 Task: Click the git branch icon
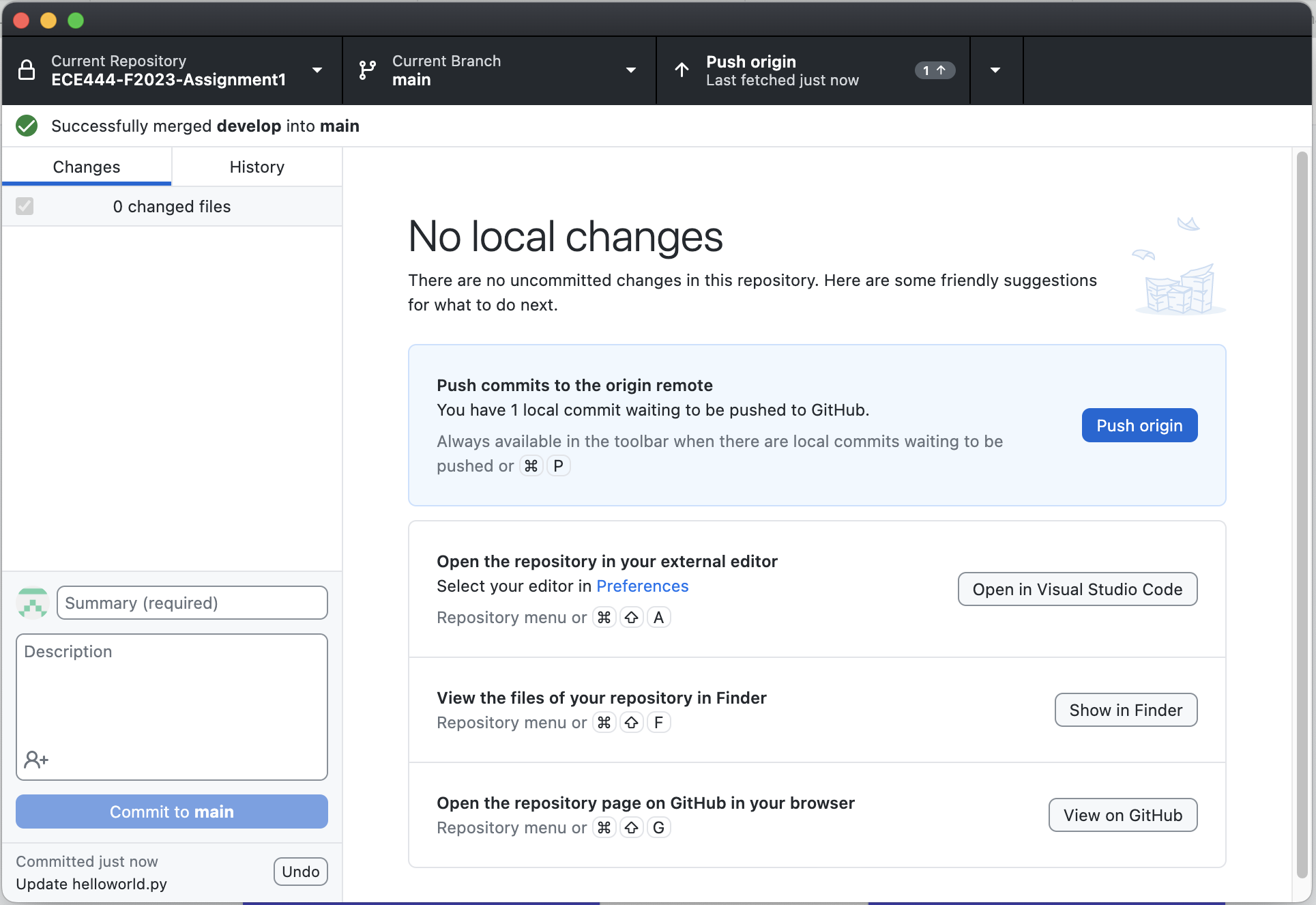[x=367, y=70]
